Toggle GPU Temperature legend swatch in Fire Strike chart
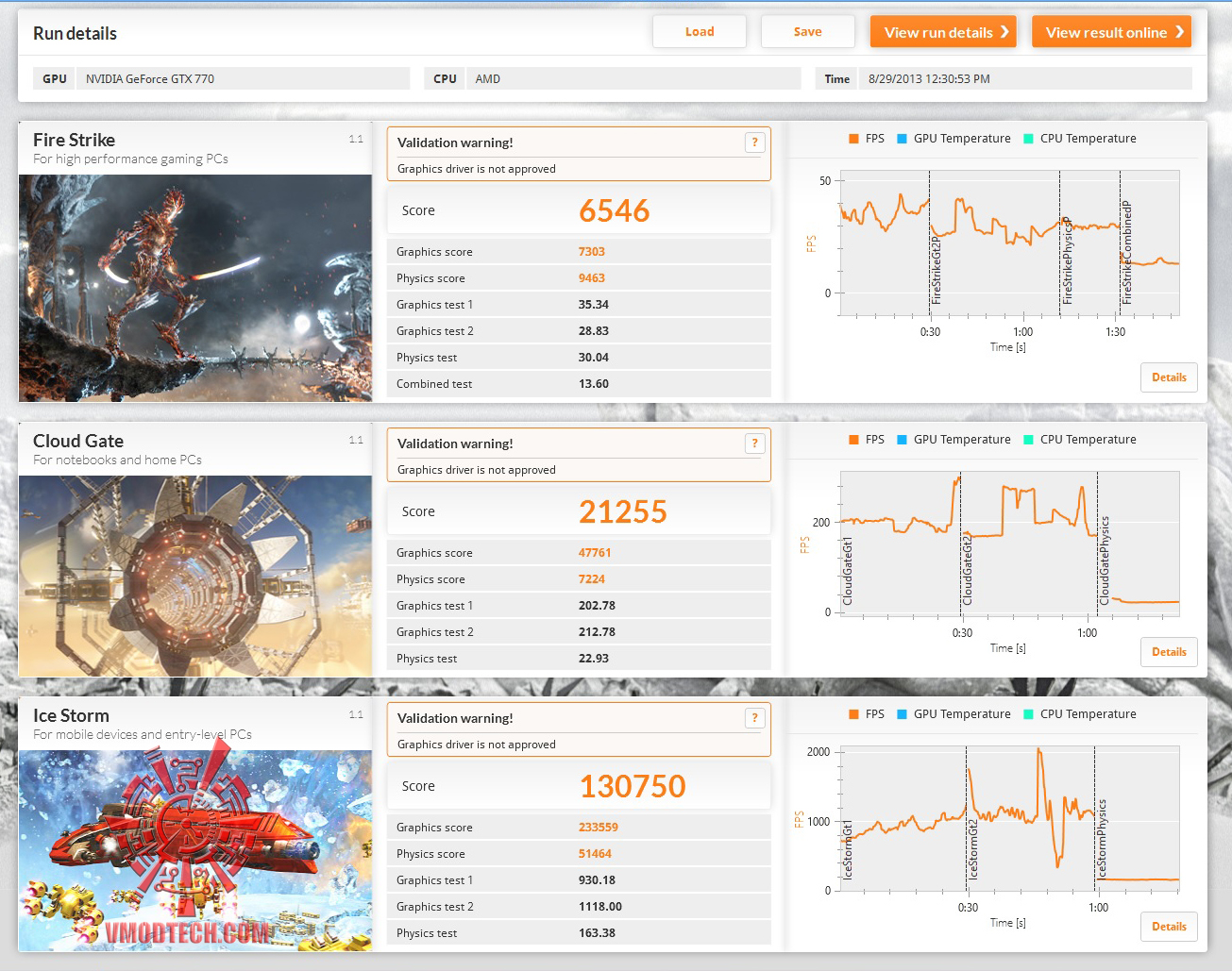 (x=902, y=139)
